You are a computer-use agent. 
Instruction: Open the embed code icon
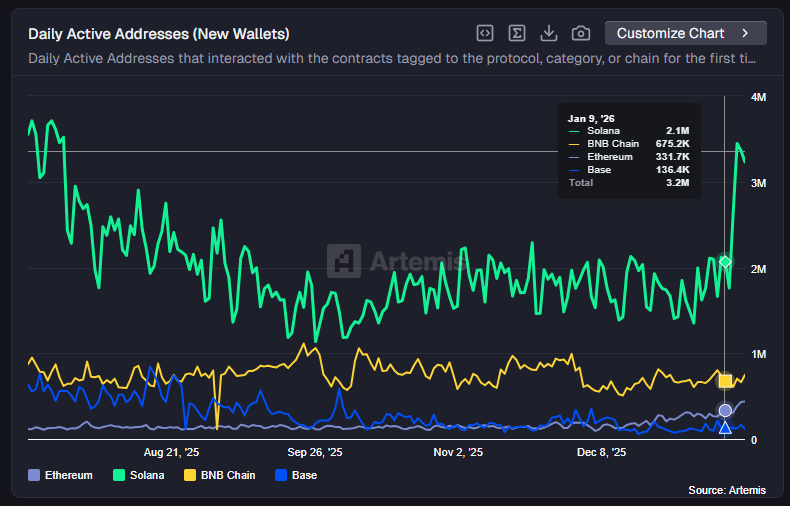(x=485, y=33)
